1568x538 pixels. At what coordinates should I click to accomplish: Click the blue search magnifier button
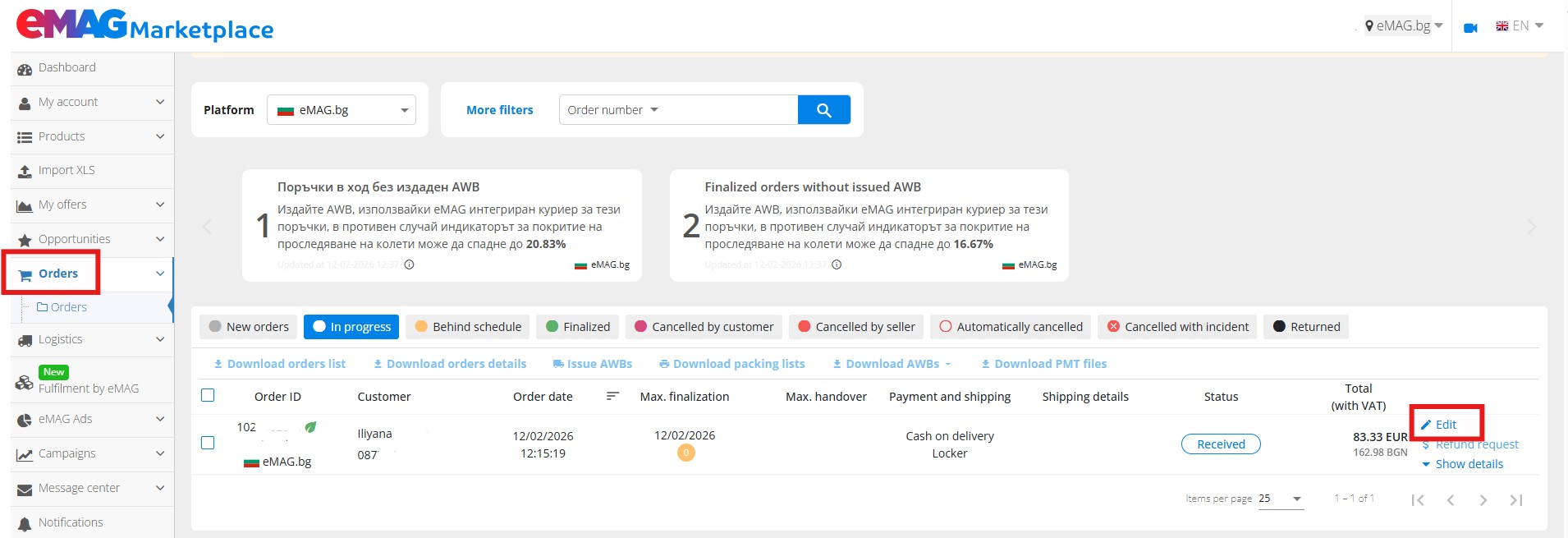pyautogui.click(x=823, y=110)
